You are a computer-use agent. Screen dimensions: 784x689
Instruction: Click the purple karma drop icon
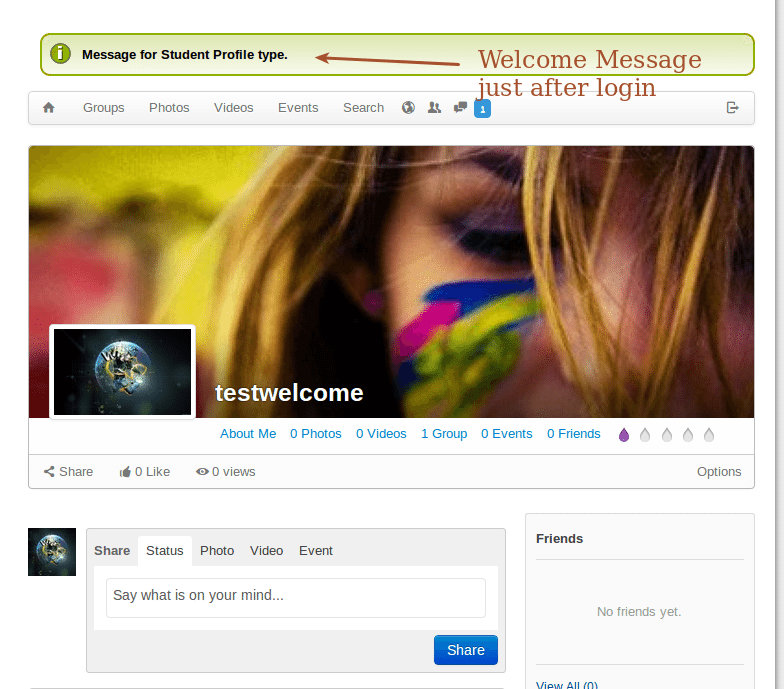[x=624, y=435]
